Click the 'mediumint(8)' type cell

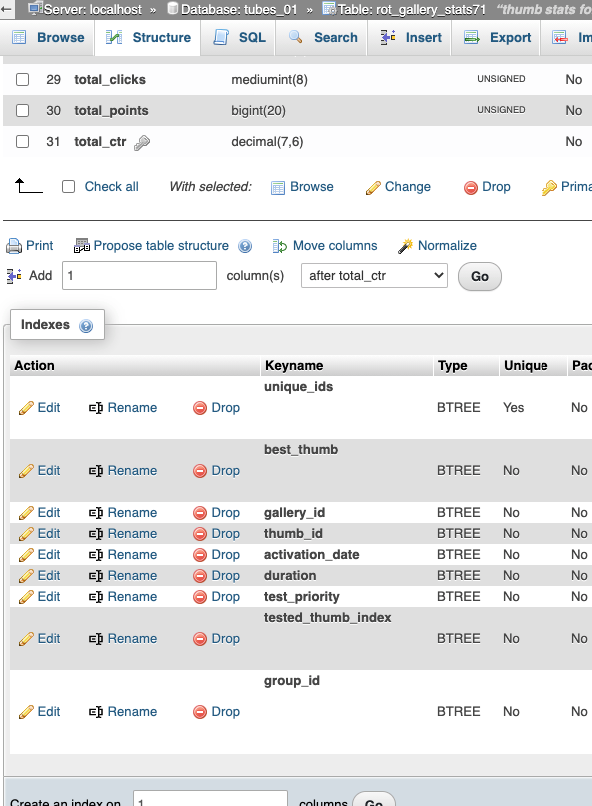click(x=269, y=80)
